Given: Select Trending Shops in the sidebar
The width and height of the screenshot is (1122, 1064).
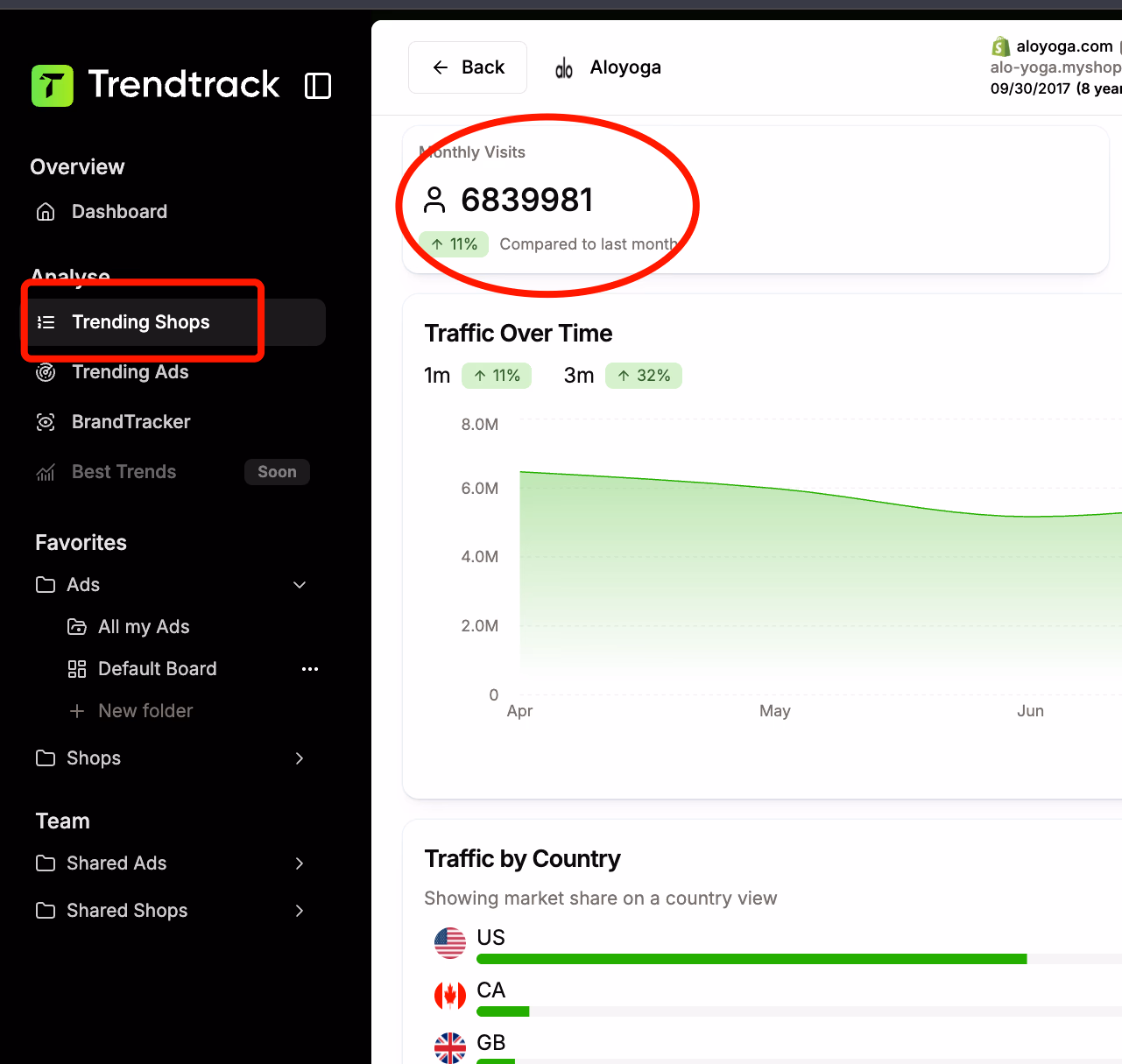Looking at the screenshot, I should (142, 321).
